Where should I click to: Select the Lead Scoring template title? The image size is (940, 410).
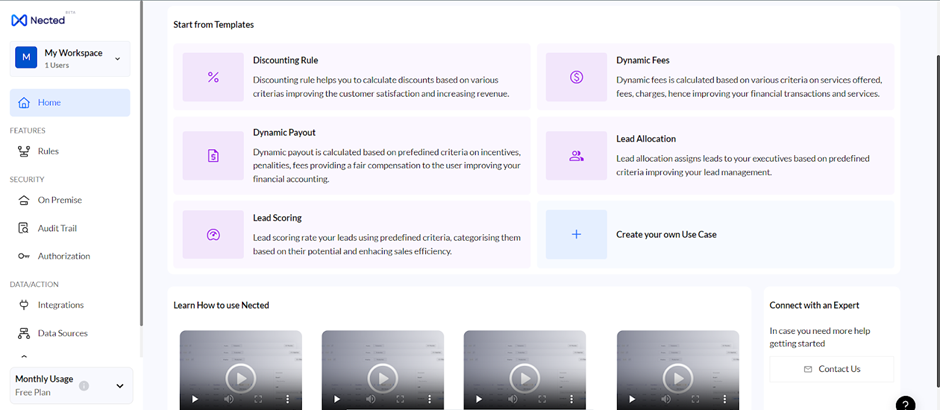[277, 218]
